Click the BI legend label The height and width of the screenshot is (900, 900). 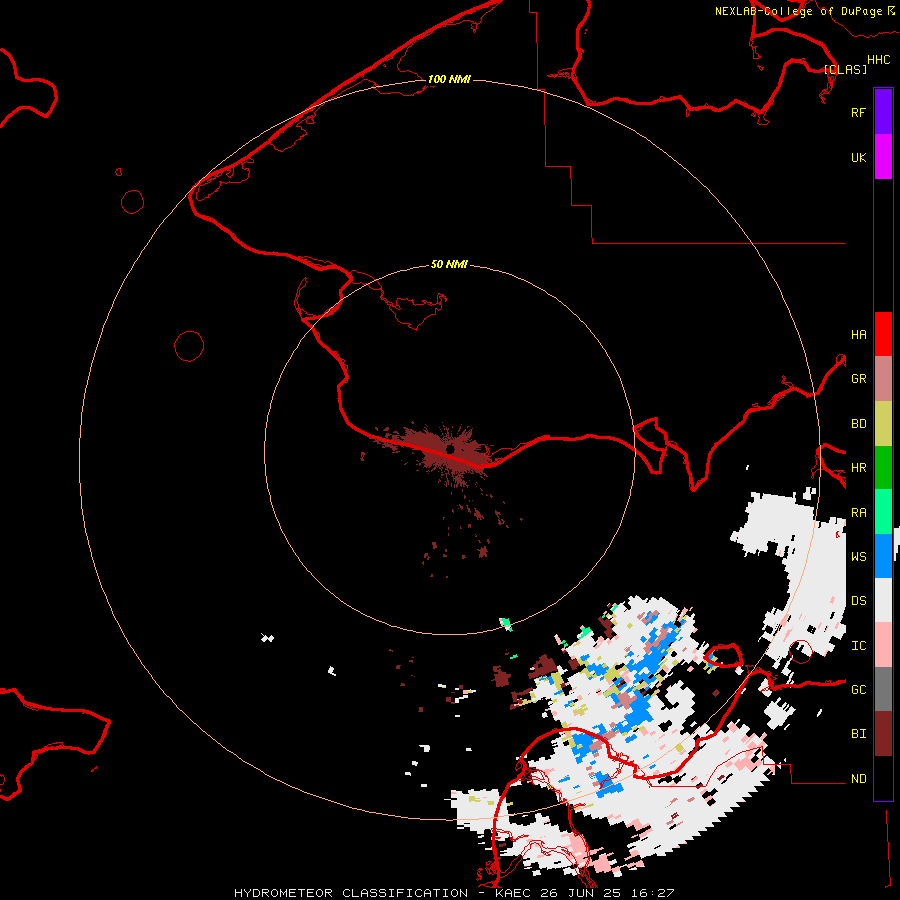858,734
